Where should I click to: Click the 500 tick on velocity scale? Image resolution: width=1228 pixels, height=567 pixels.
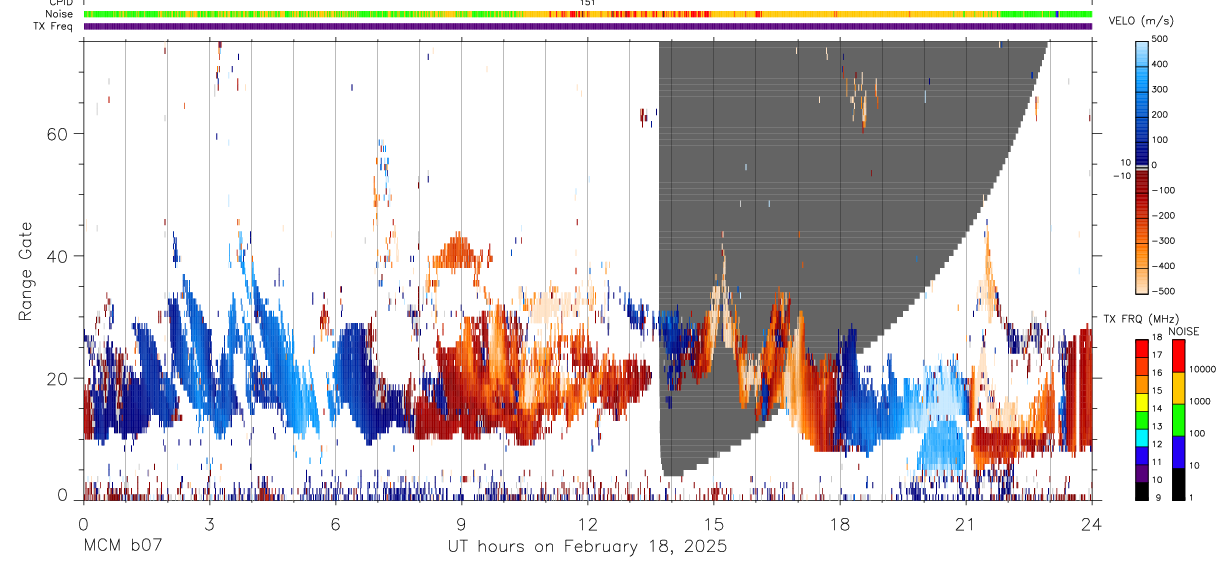[1162, 39]
